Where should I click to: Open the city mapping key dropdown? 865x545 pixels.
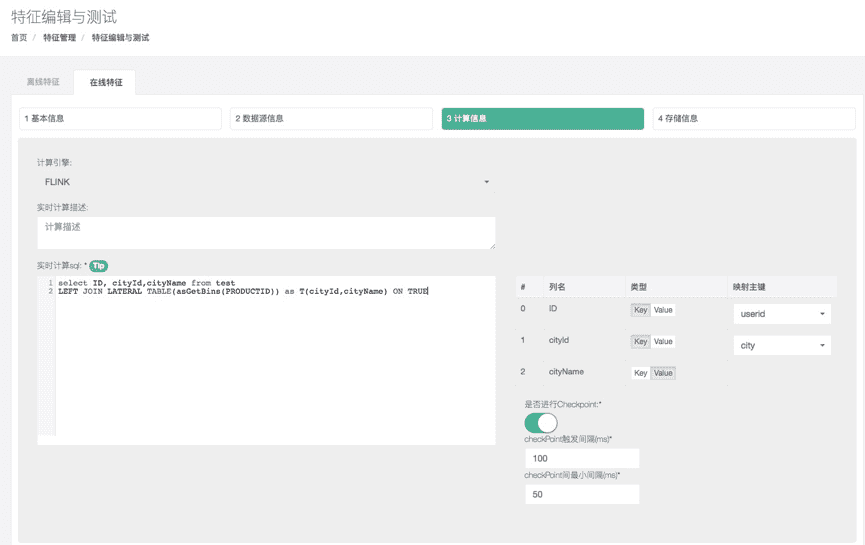782,345
